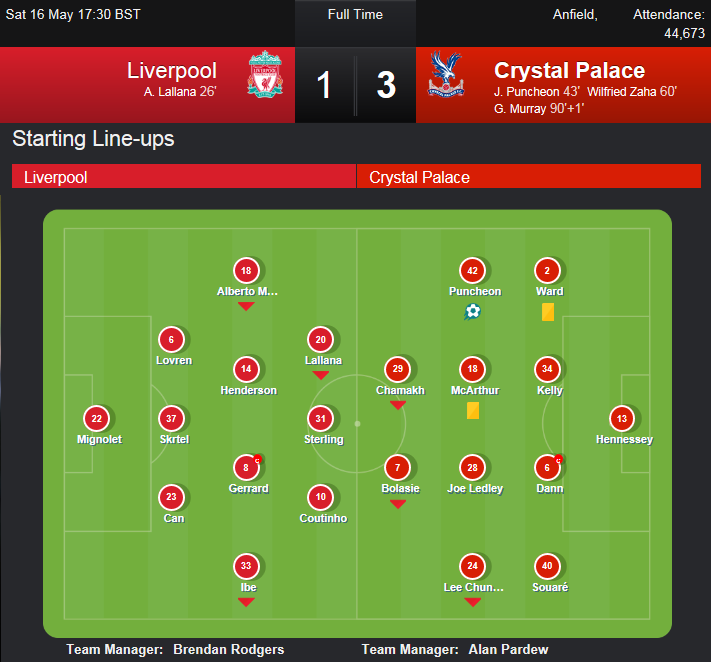Click the Brendan Rodgers manager name
The width and height of the screenshot is (711, 663).
(x=229, y=649)
